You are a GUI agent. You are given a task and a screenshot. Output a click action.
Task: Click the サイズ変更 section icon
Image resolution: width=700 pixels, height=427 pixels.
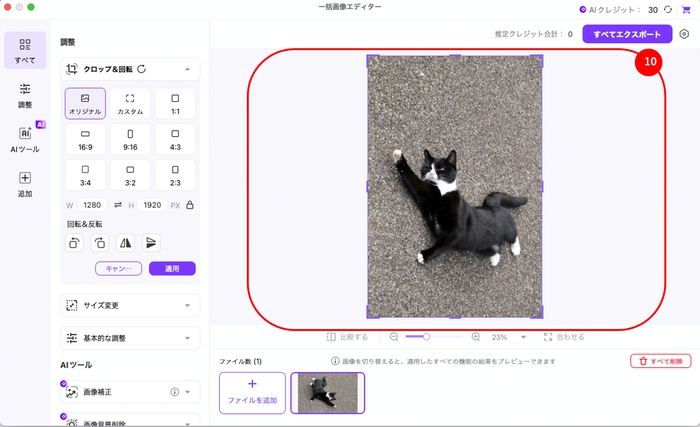pos(71,306)
